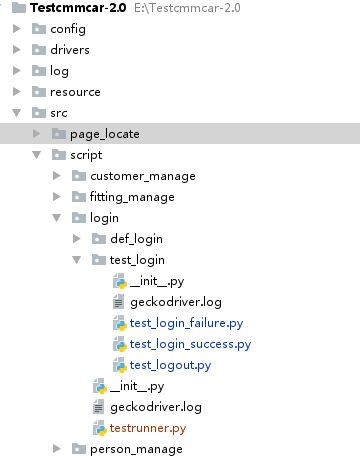Viewport: 360px width, 459px height.
Task: Select __init__.py inside test_login
Action: 157,281
